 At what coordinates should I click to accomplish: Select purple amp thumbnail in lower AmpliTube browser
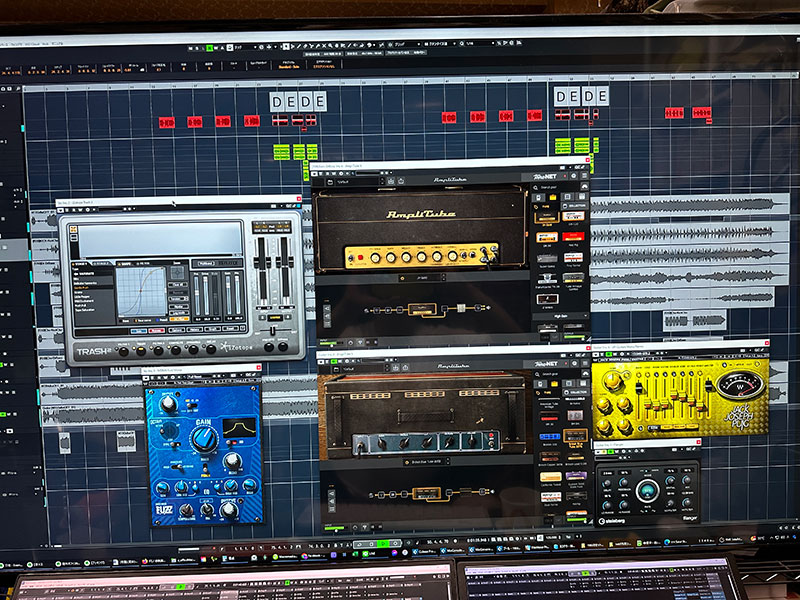[576, 476]
